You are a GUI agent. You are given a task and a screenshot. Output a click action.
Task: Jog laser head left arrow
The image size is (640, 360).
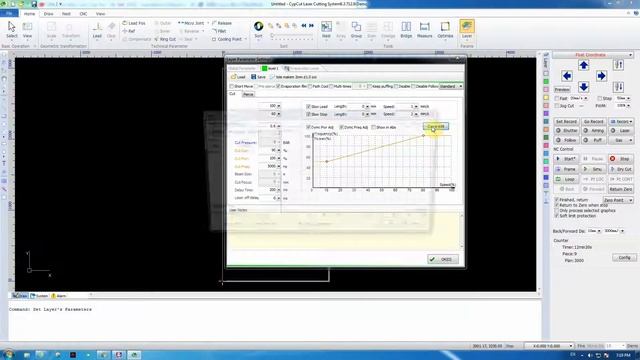[x=567, y=76]
